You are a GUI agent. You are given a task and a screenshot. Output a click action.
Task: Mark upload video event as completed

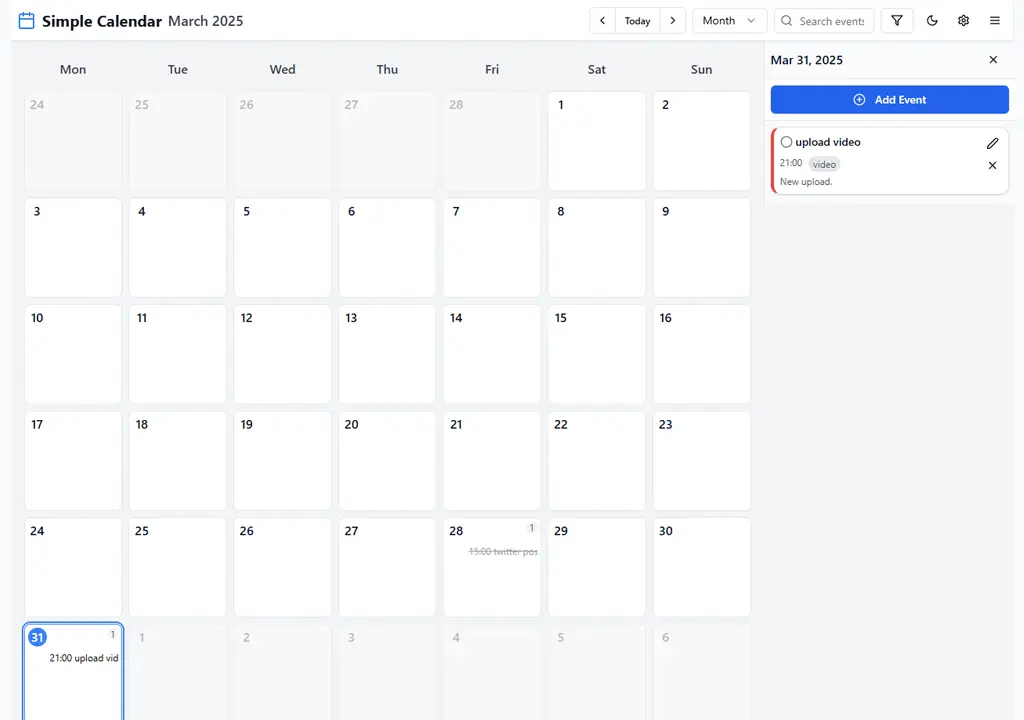click(x=786, y=142)
